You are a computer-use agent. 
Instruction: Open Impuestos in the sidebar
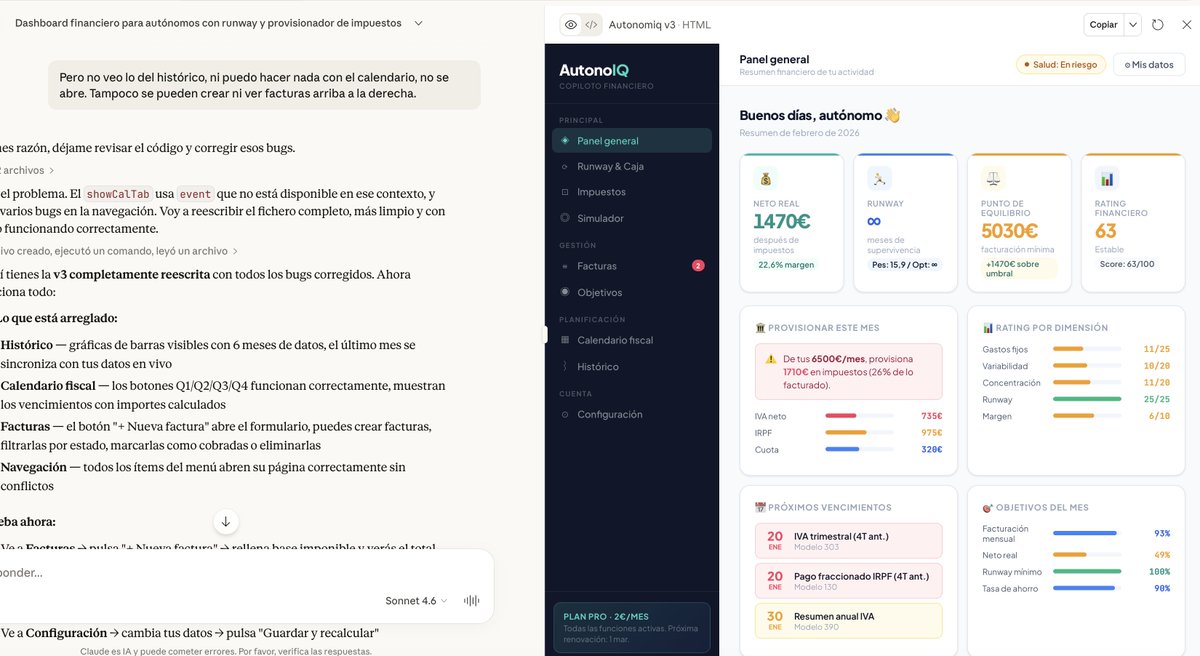632,192
